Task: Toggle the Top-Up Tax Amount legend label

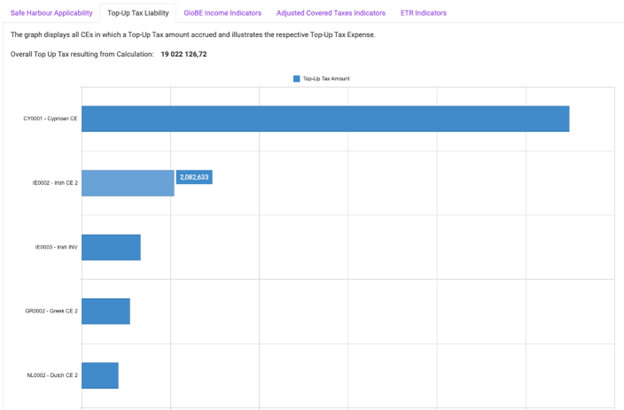Action: point(326,78)
